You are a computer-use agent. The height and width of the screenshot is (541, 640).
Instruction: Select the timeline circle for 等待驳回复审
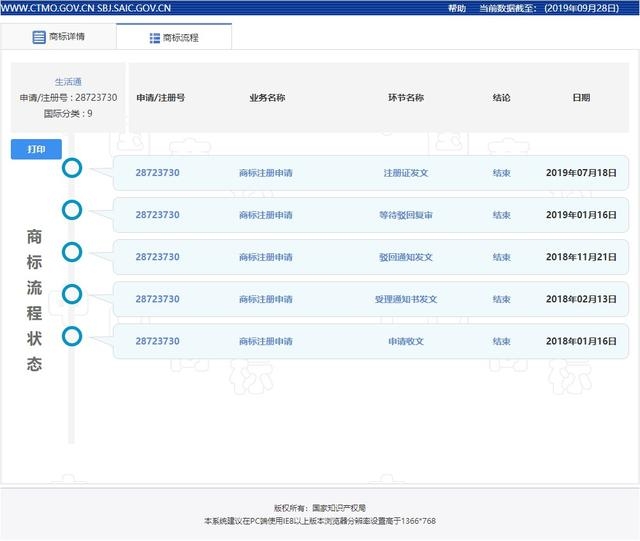[72, 210]
